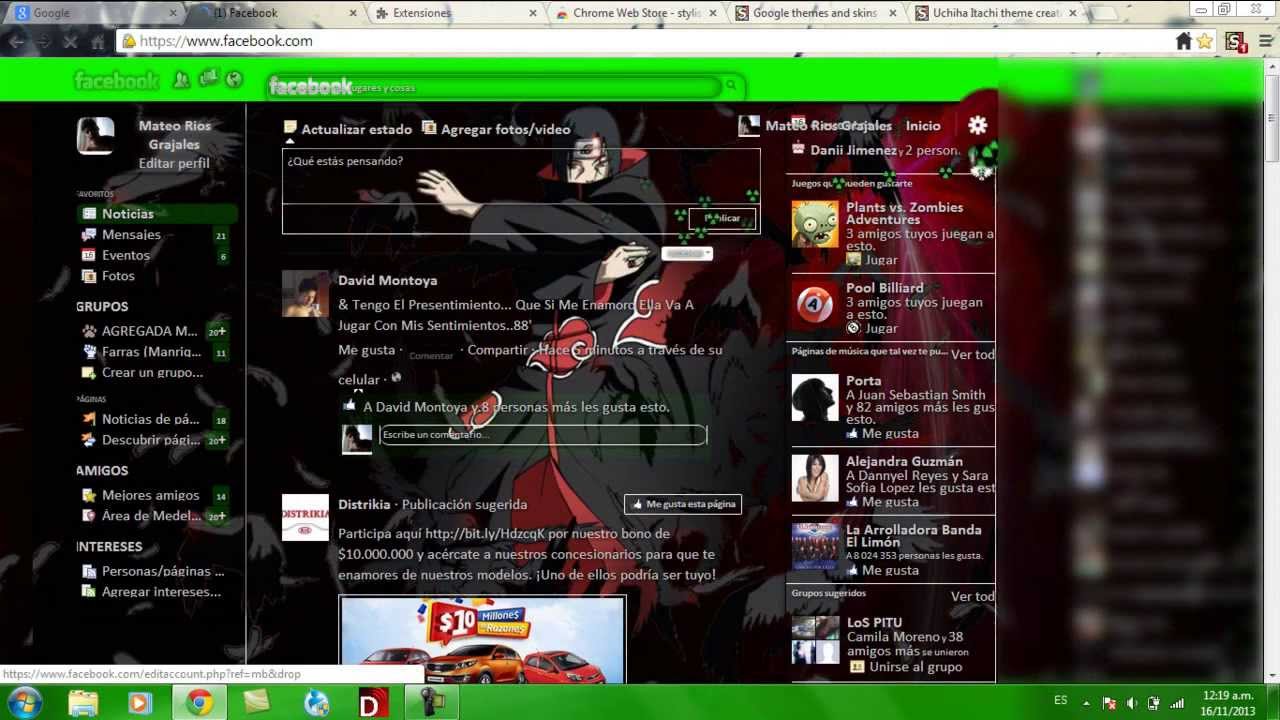Open the bit.ly link in Distrikia post
The height and width of the screenshot is (720, 1280).
pos(485,534)
